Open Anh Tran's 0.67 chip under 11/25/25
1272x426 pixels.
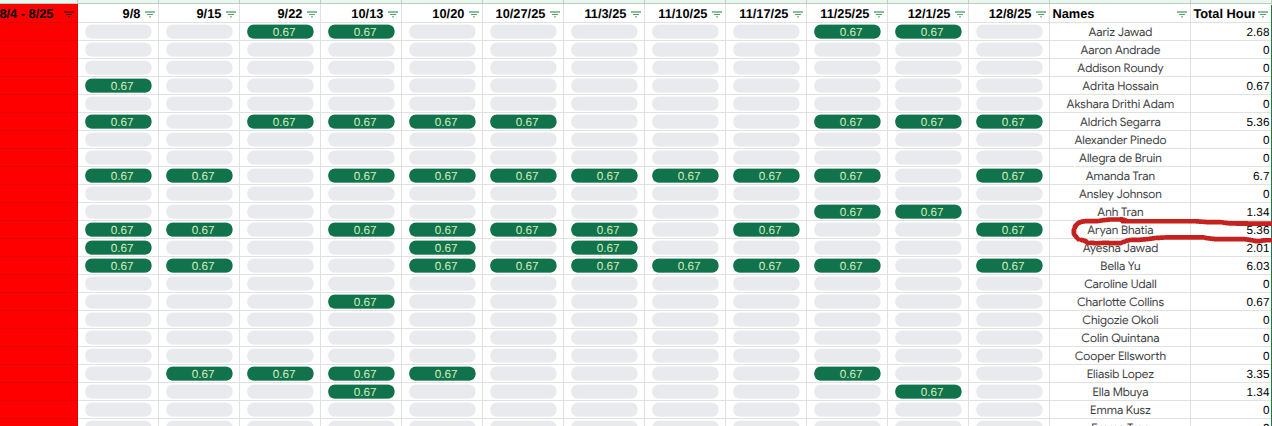point(847,212)
